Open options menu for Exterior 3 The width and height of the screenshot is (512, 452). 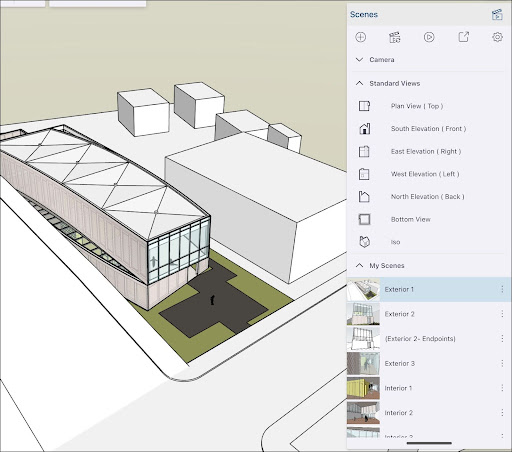502,363
